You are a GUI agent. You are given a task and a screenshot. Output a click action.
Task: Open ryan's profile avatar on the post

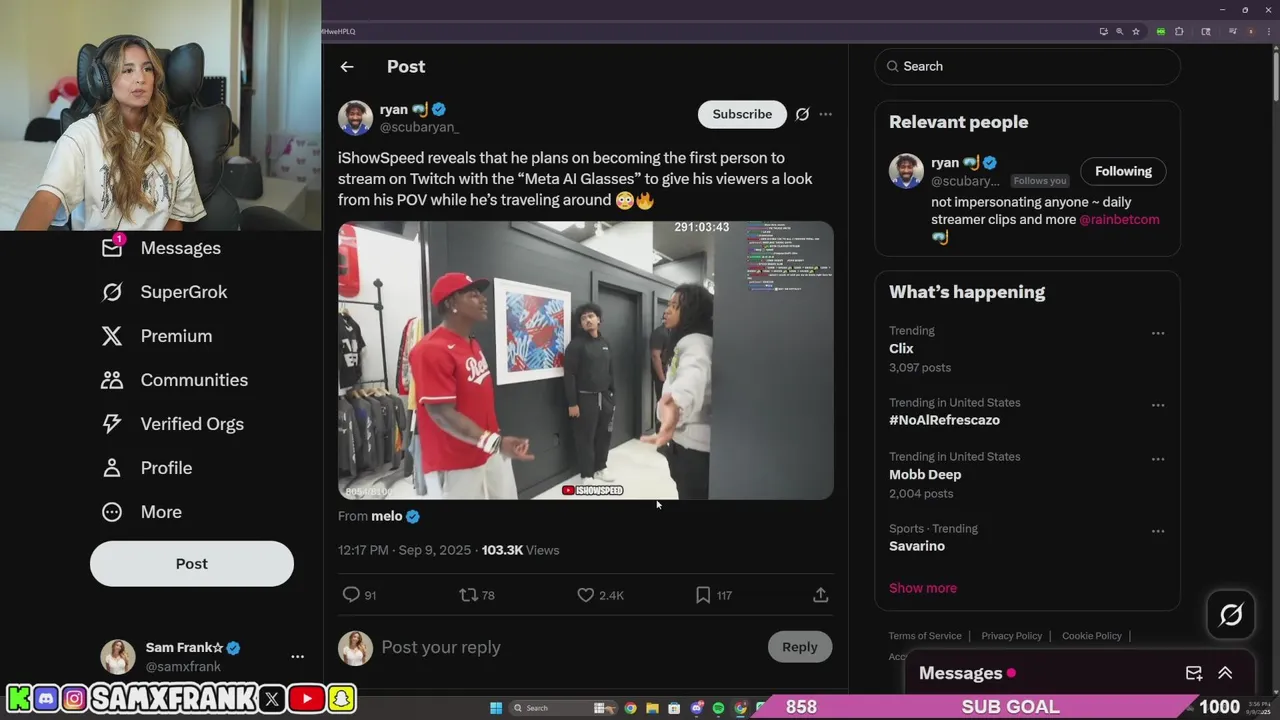coord(355,118)
